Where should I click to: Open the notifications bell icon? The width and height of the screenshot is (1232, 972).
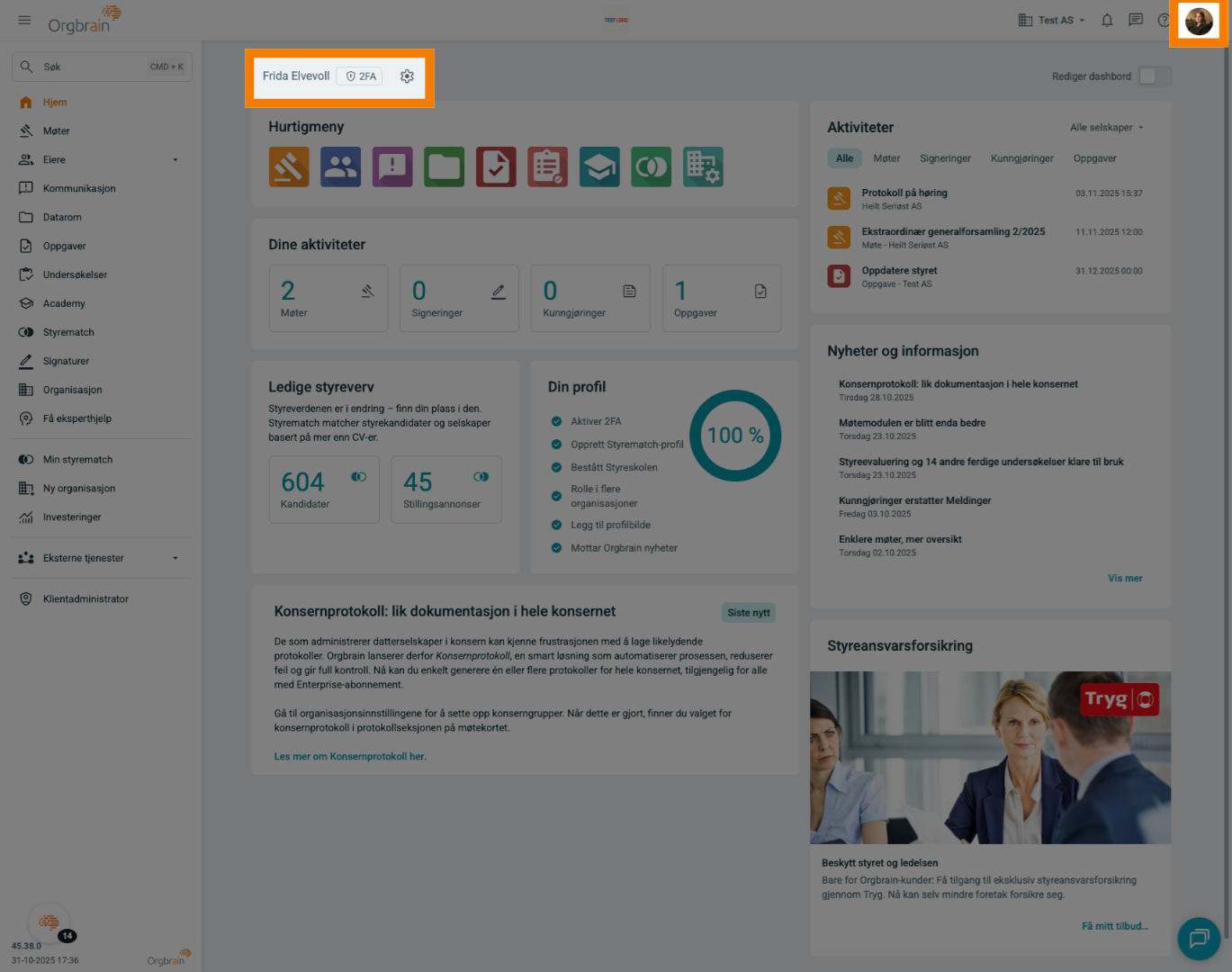point(1107,21)
